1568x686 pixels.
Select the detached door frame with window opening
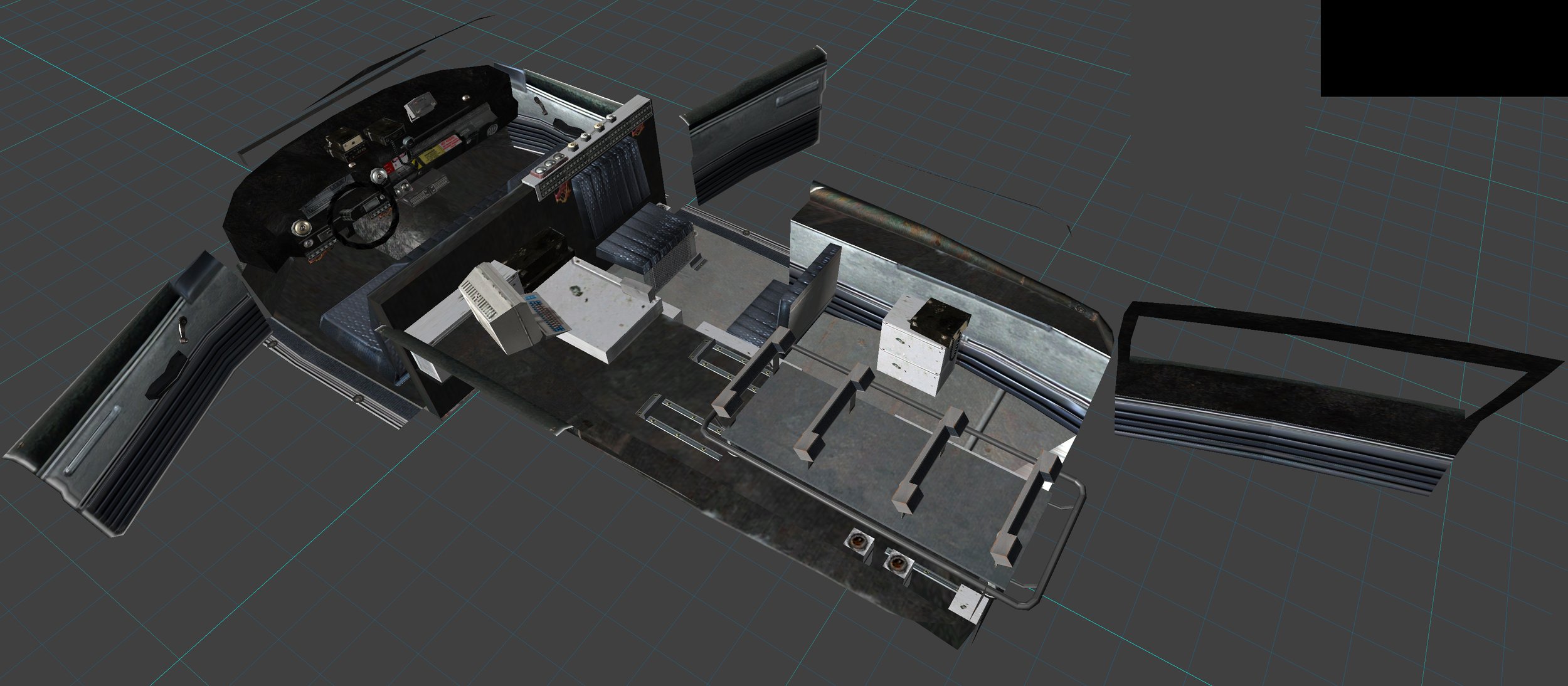point(1328,398)
